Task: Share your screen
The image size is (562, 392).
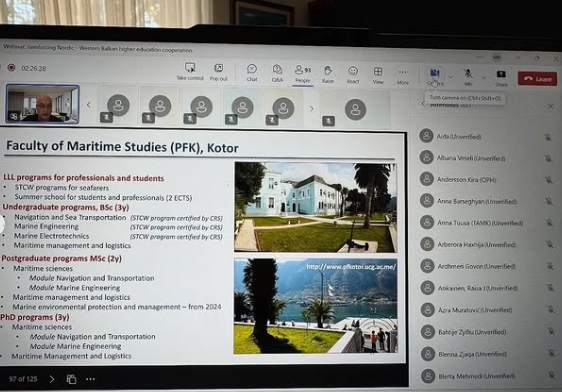Action: pyautogui.click(x=501, y=78)
